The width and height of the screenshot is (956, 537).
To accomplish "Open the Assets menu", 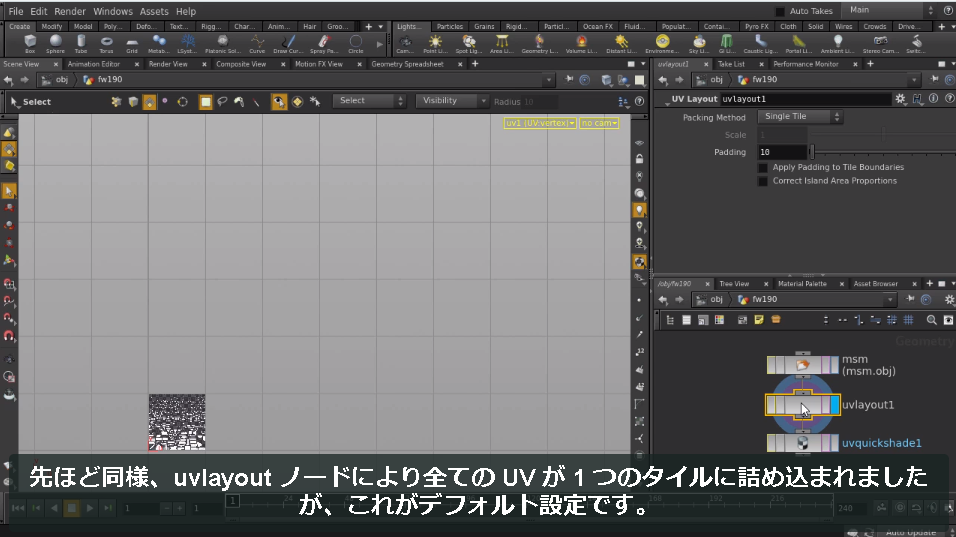I will (x=154, y=11).
